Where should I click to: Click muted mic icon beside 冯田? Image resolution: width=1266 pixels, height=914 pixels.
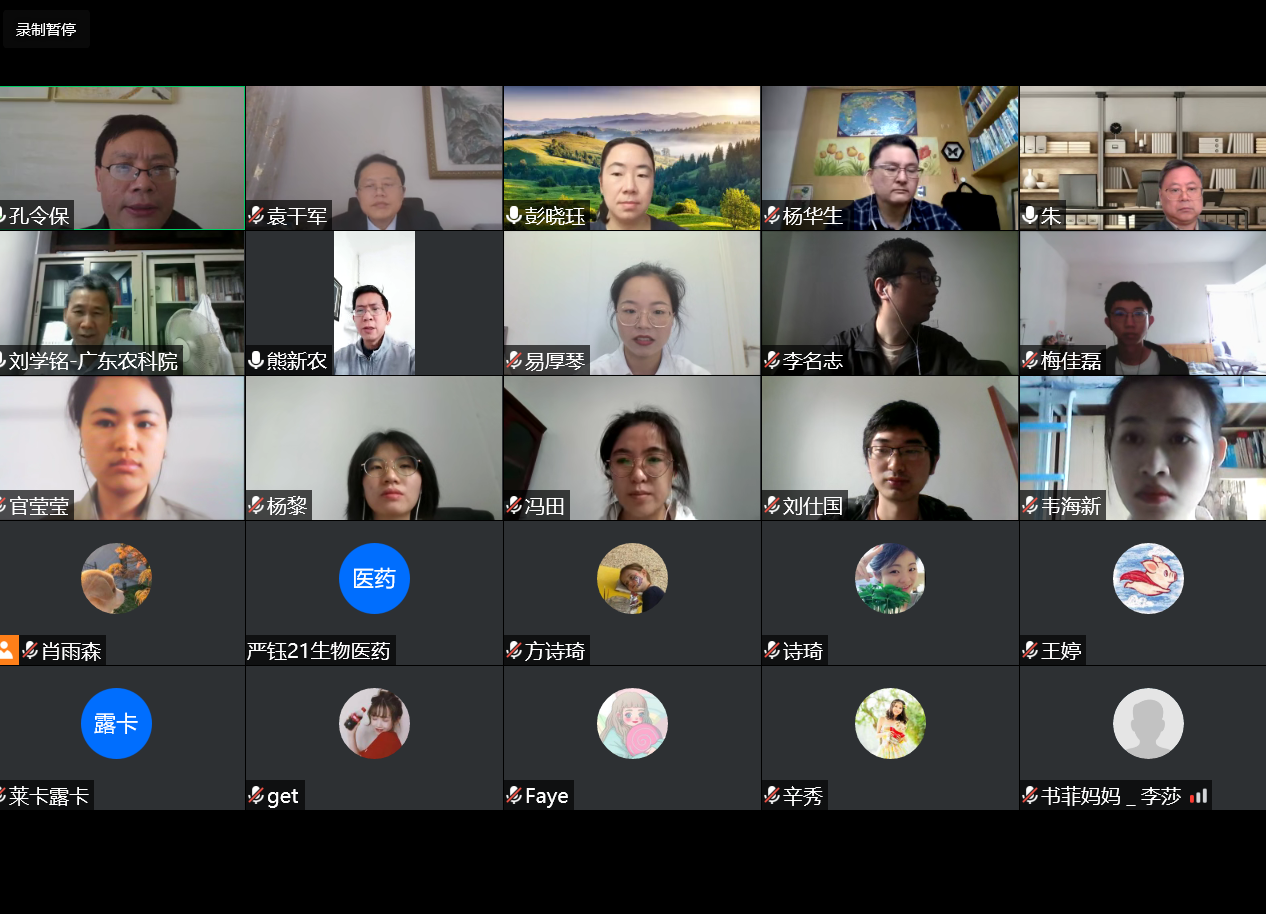pos(514,505)
